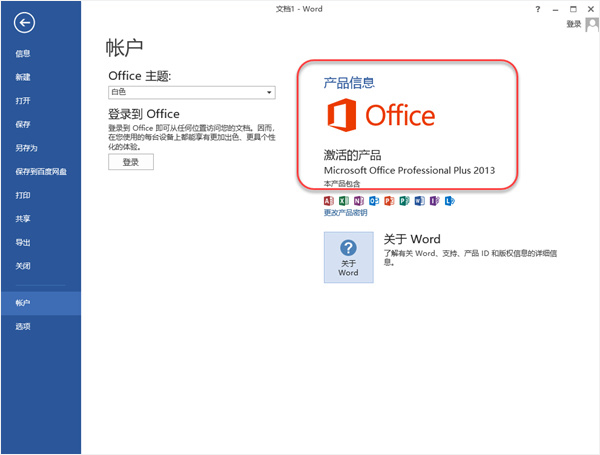The width and height of the screenshot is (600, 455).
Task: Click the 关于 Word button
Action: click(x=349, y=257)
